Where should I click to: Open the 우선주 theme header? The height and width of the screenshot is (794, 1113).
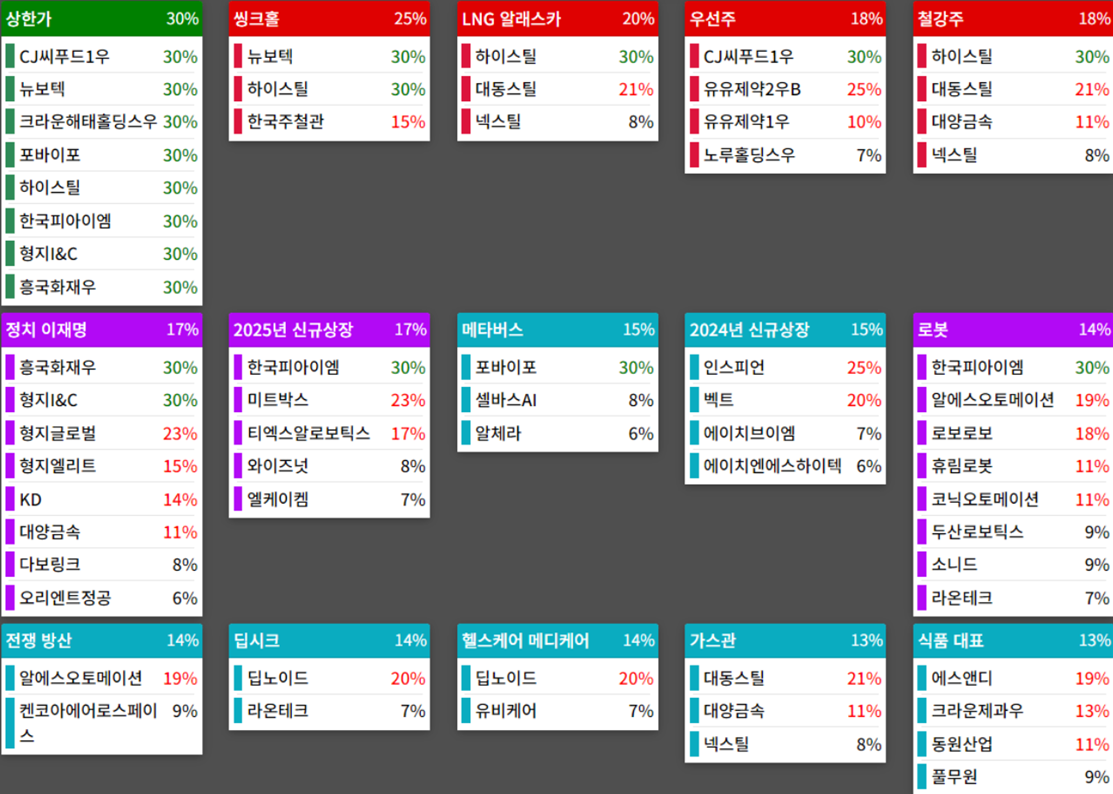(x=785, y=19)
